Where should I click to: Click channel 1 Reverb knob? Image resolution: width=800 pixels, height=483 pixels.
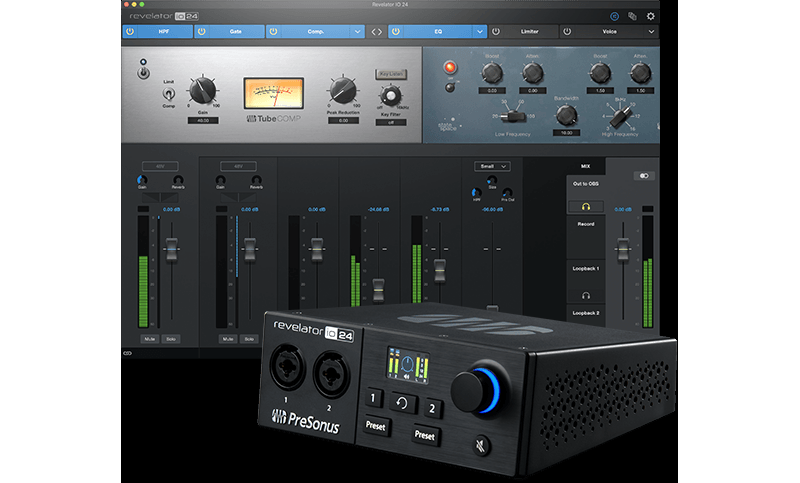[x=178, y=180]
